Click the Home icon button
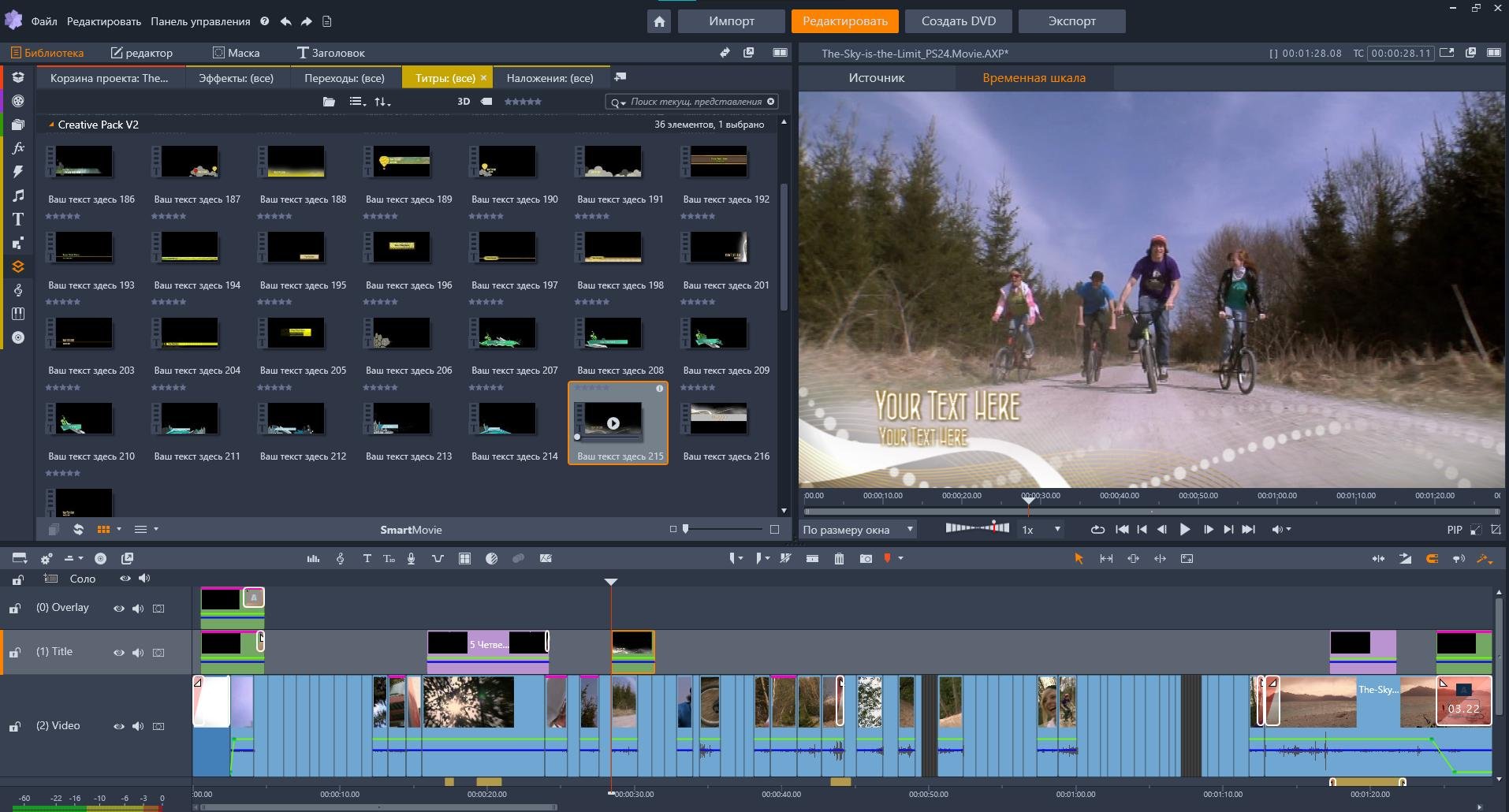This screenshot has width=1509, height=812. (659, 21)
